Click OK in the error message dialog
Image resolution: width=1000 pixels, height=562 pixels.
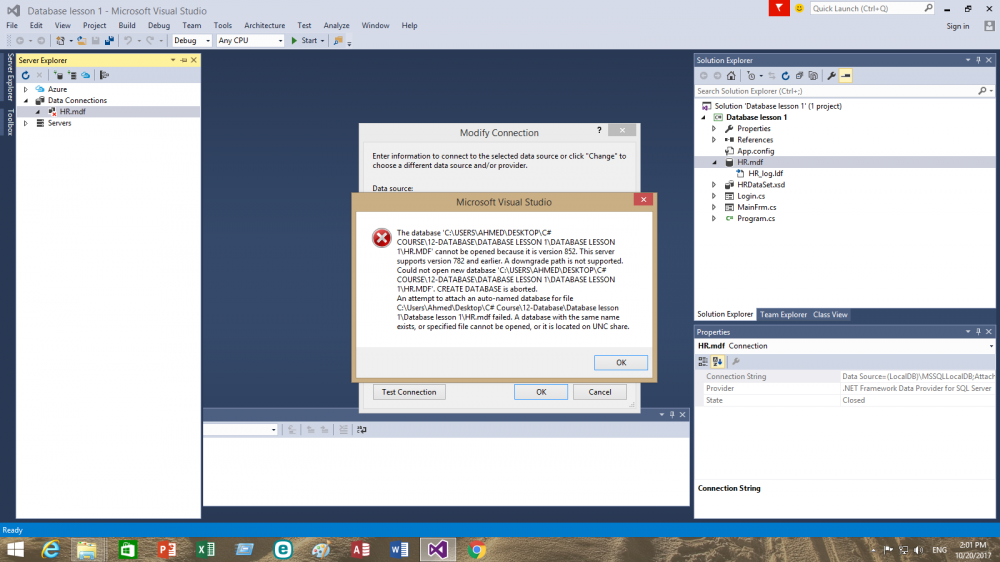coord(621,362)
